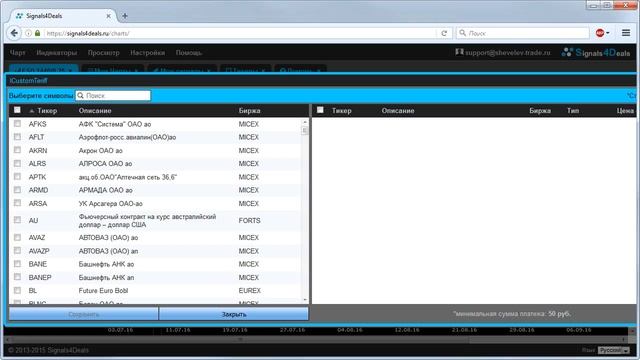
Task: Click the Сохранить button
Action: pyautogui.click(x=84, y=314)
